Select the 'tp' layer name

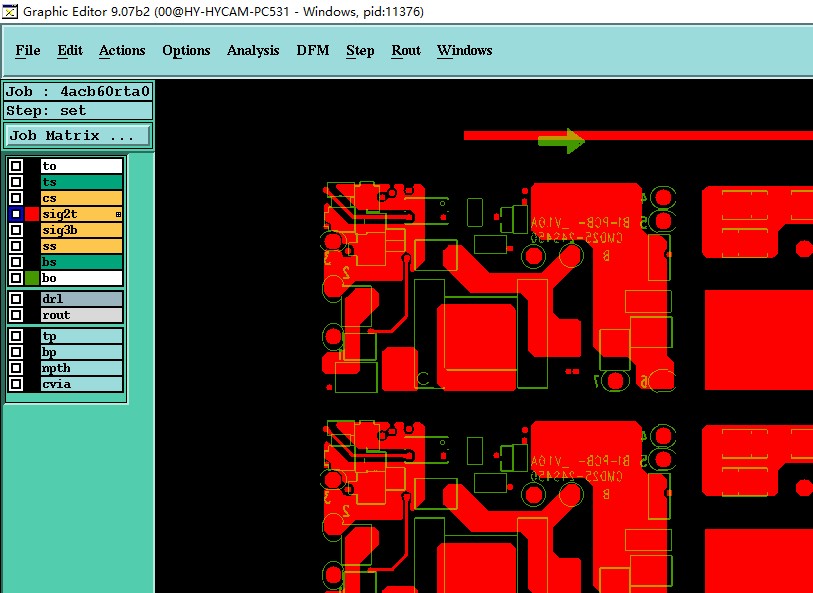pos(81,336)
